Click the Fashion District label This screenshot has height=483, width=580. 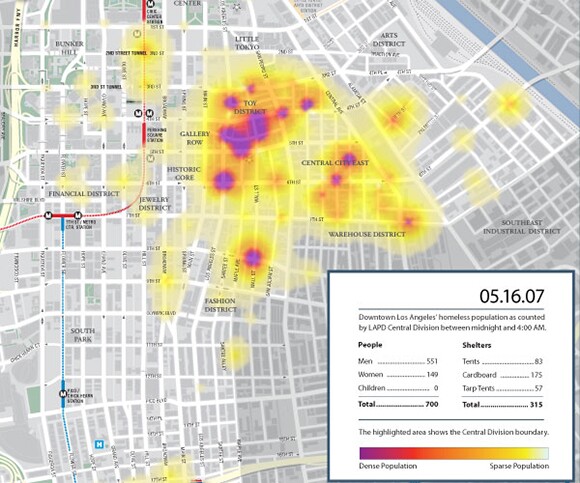(x=220, y=305)
